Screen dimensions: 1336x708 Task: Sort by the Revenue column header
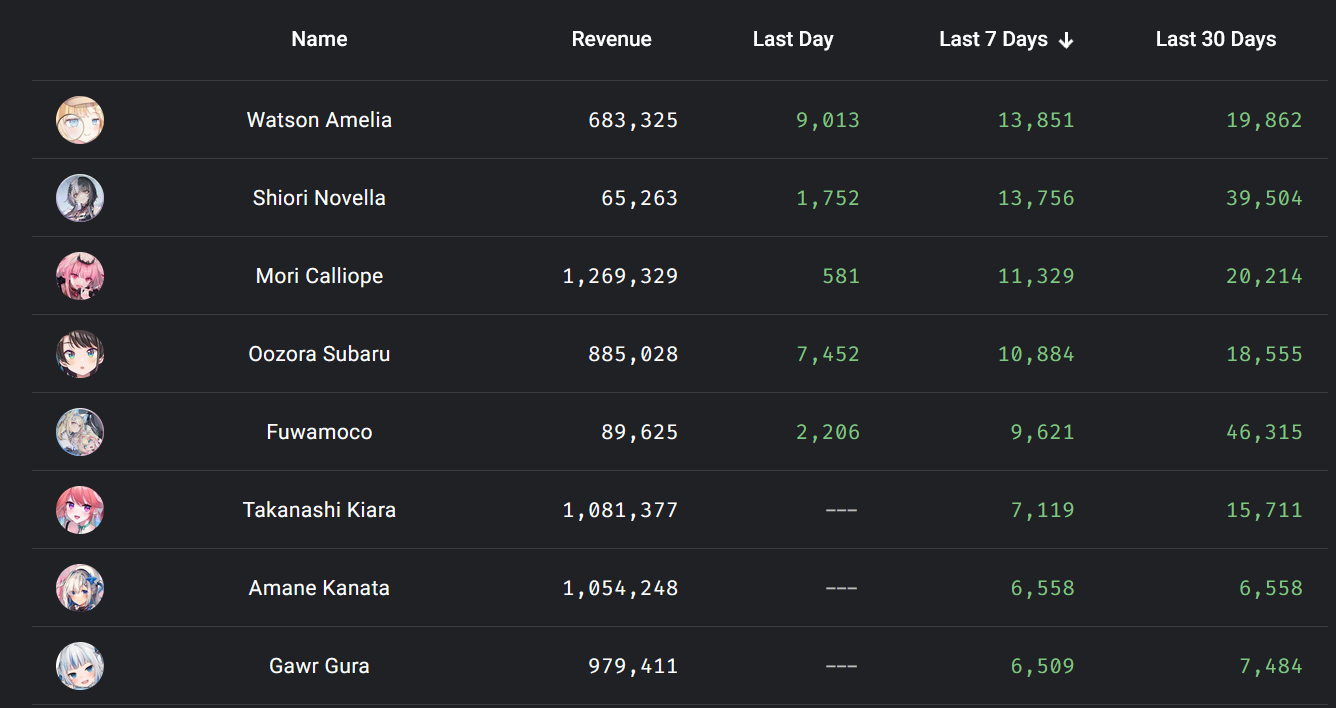tap(611, 39)
